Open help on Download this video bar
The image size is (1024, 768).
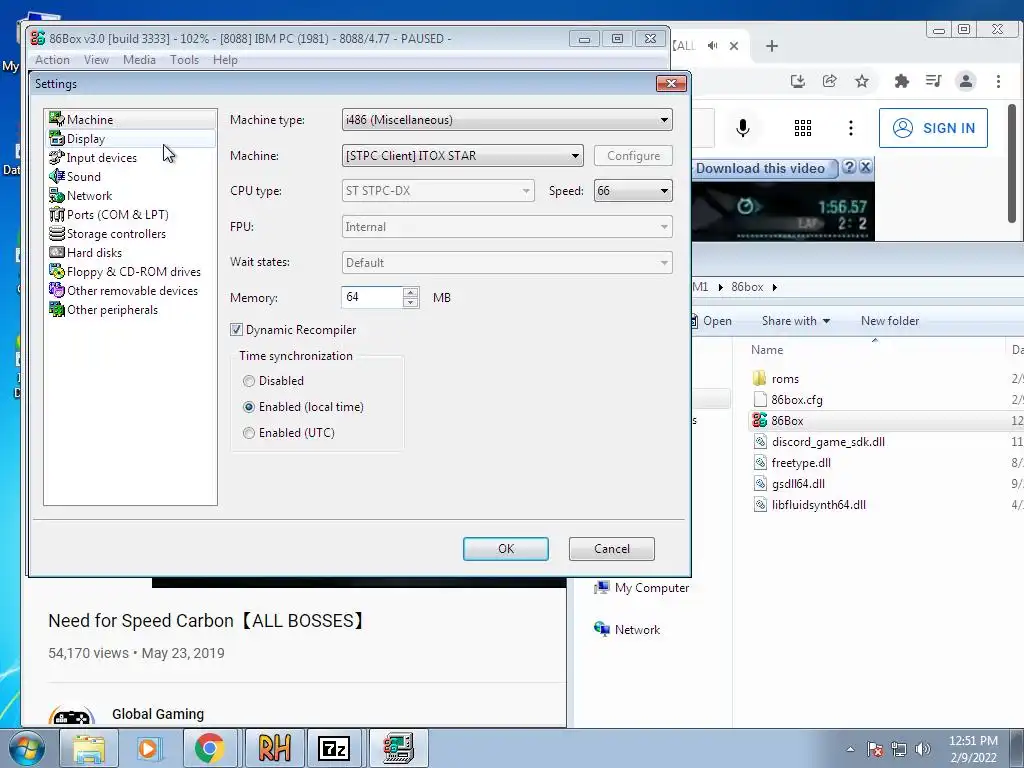coord(849,167)
